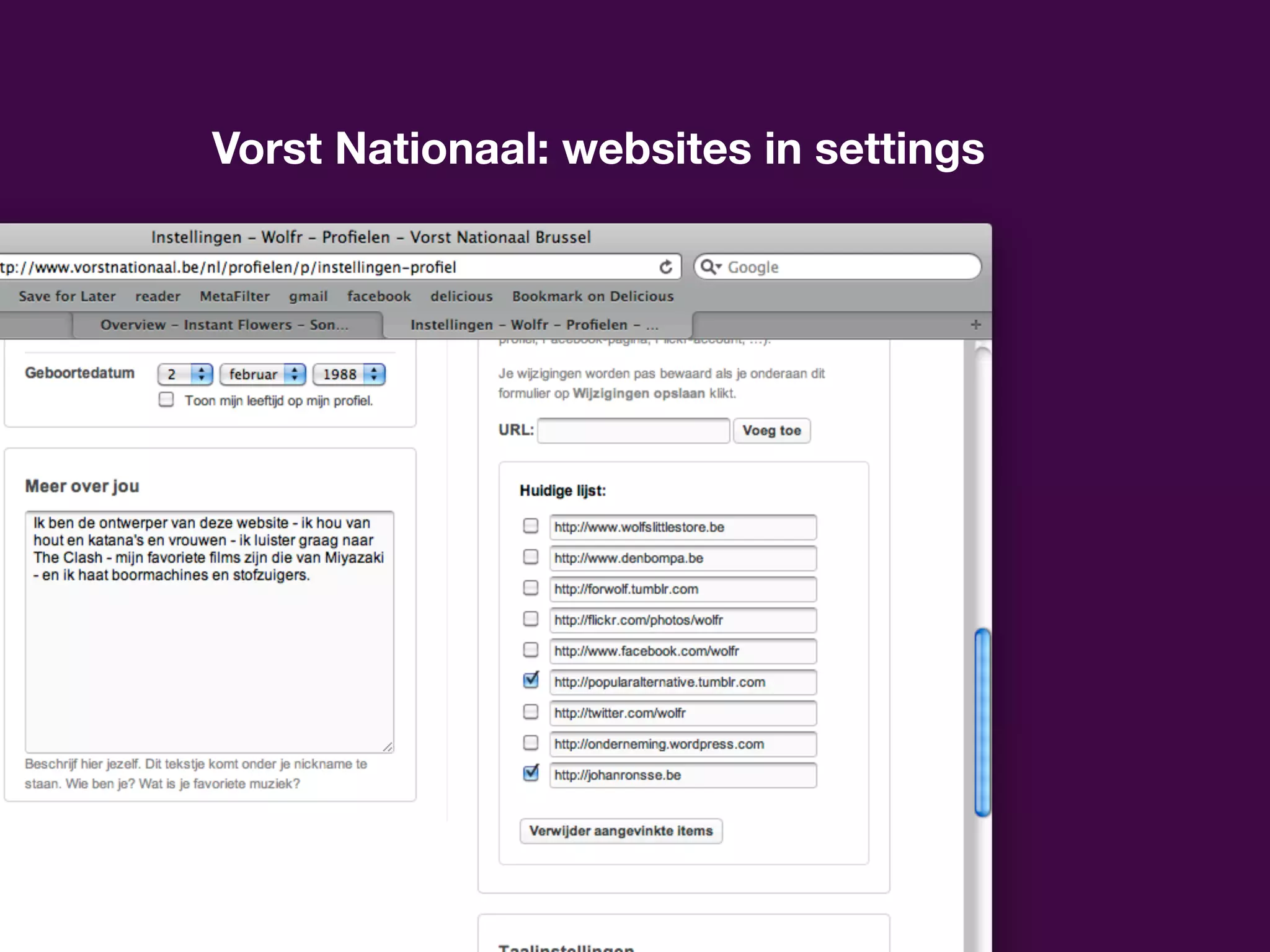Viewport: 1270px width, 952px height.
Task: Uncheck the popularalternative.tumblr.com checkbox
Action: click(x=531, y=681)
